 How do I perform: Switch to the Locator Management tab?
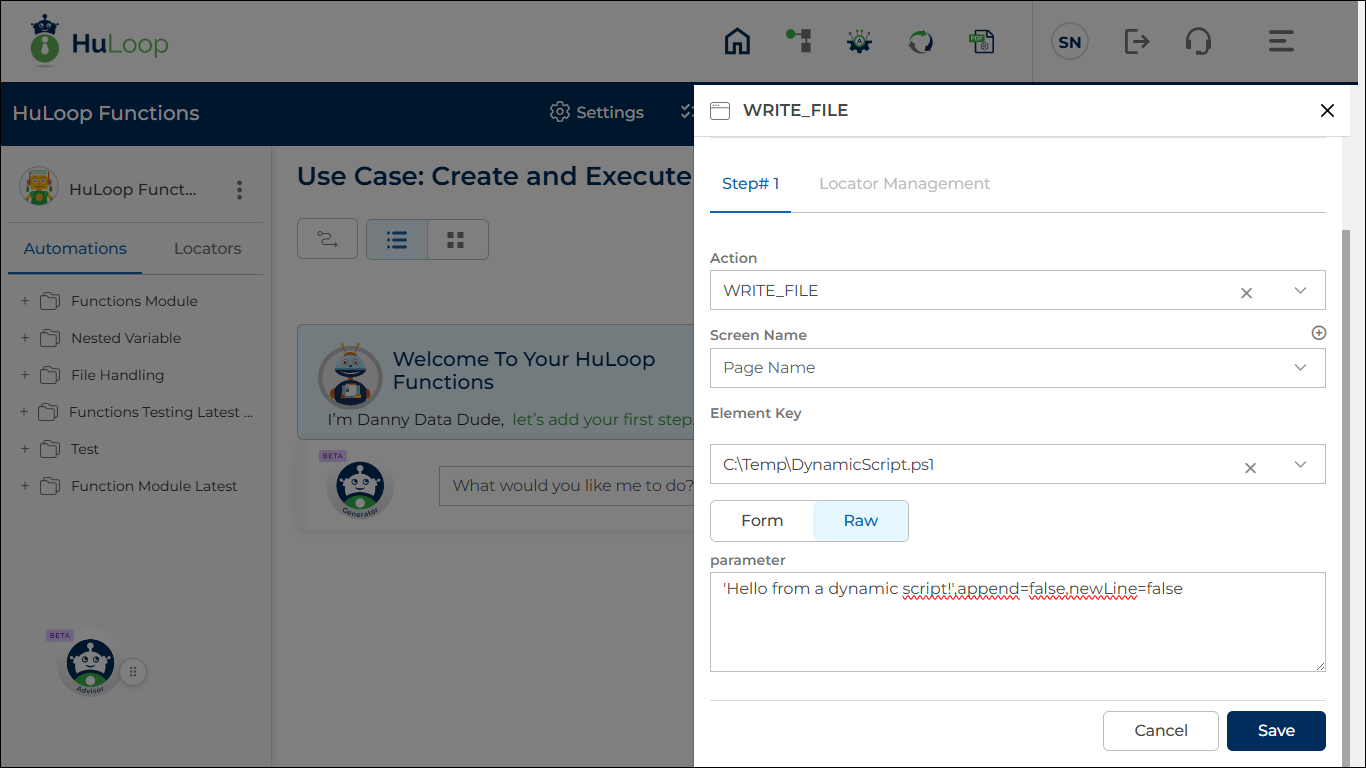(x=904, y=184)
